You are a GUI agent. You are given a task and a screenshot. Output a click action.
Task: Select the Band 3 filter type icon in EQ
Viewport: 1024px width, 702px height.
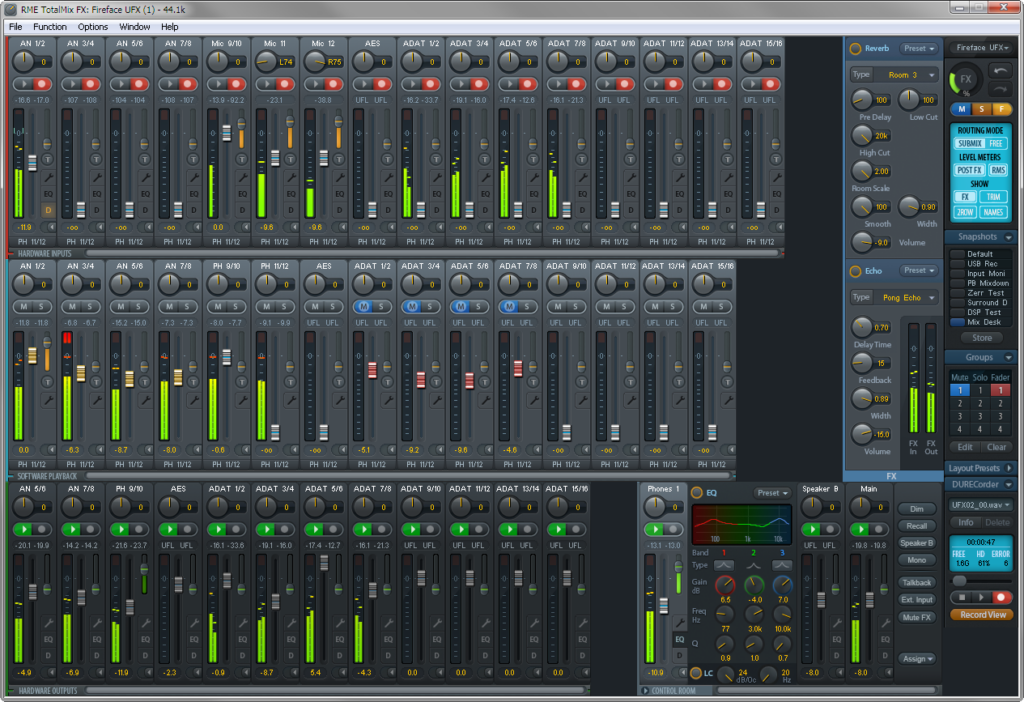click(x=781, y=565)
